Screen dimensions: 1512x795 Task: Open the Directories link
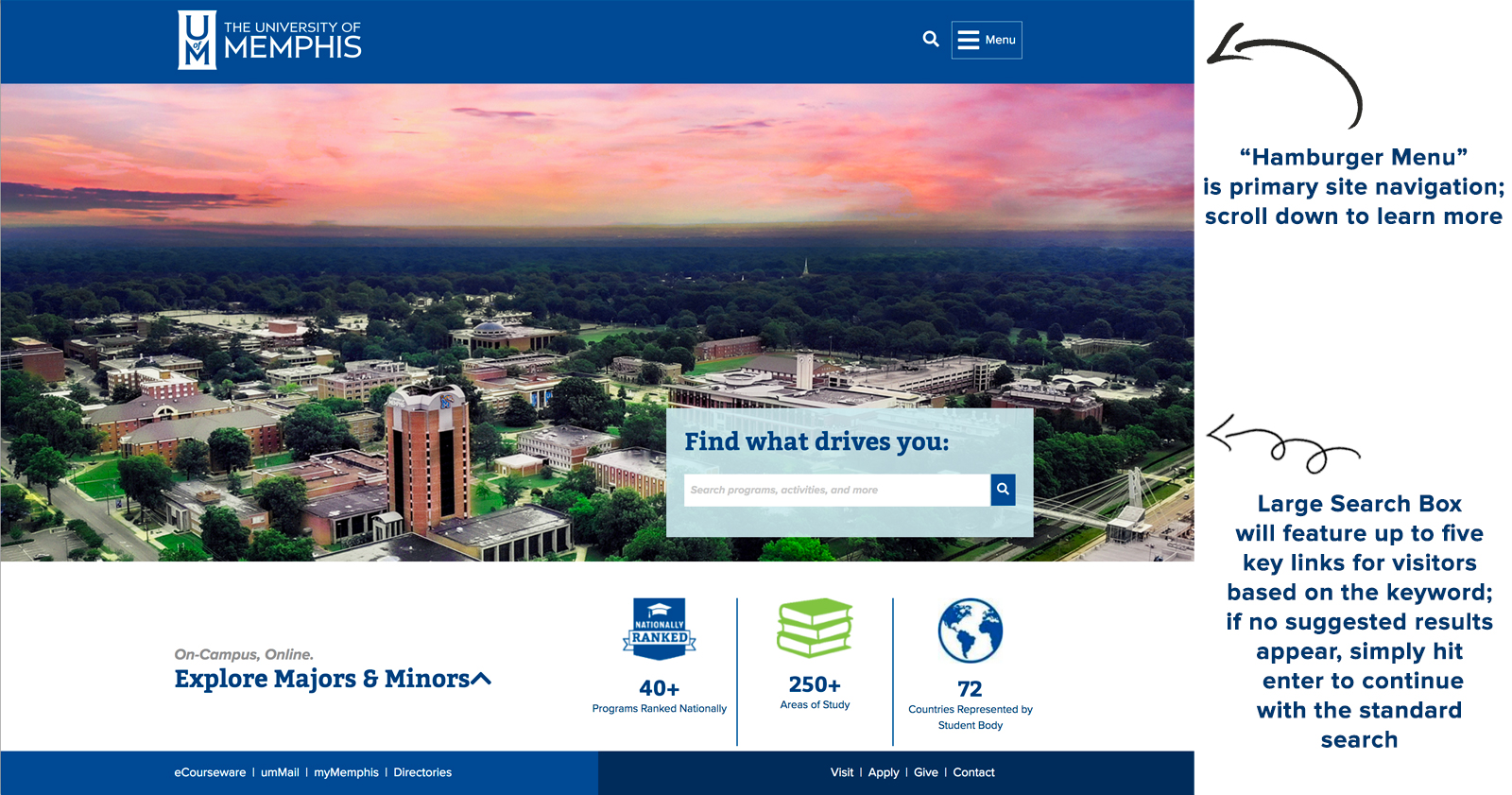click(422, 772)
